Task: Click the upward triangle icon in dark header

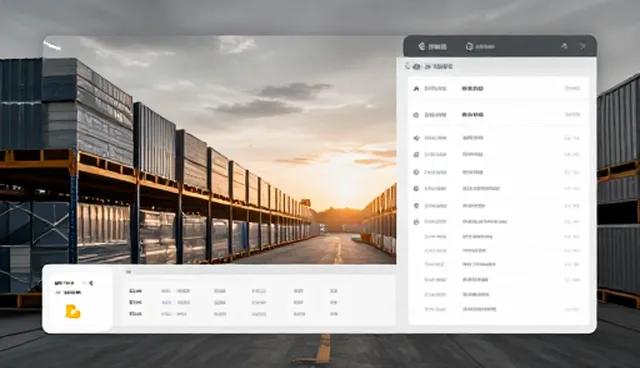Action: coord(564,46)
